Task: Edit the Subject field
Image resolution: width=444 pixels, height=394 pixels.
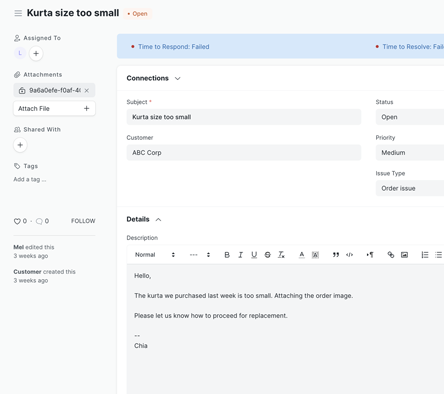Action: click(244, 117)
